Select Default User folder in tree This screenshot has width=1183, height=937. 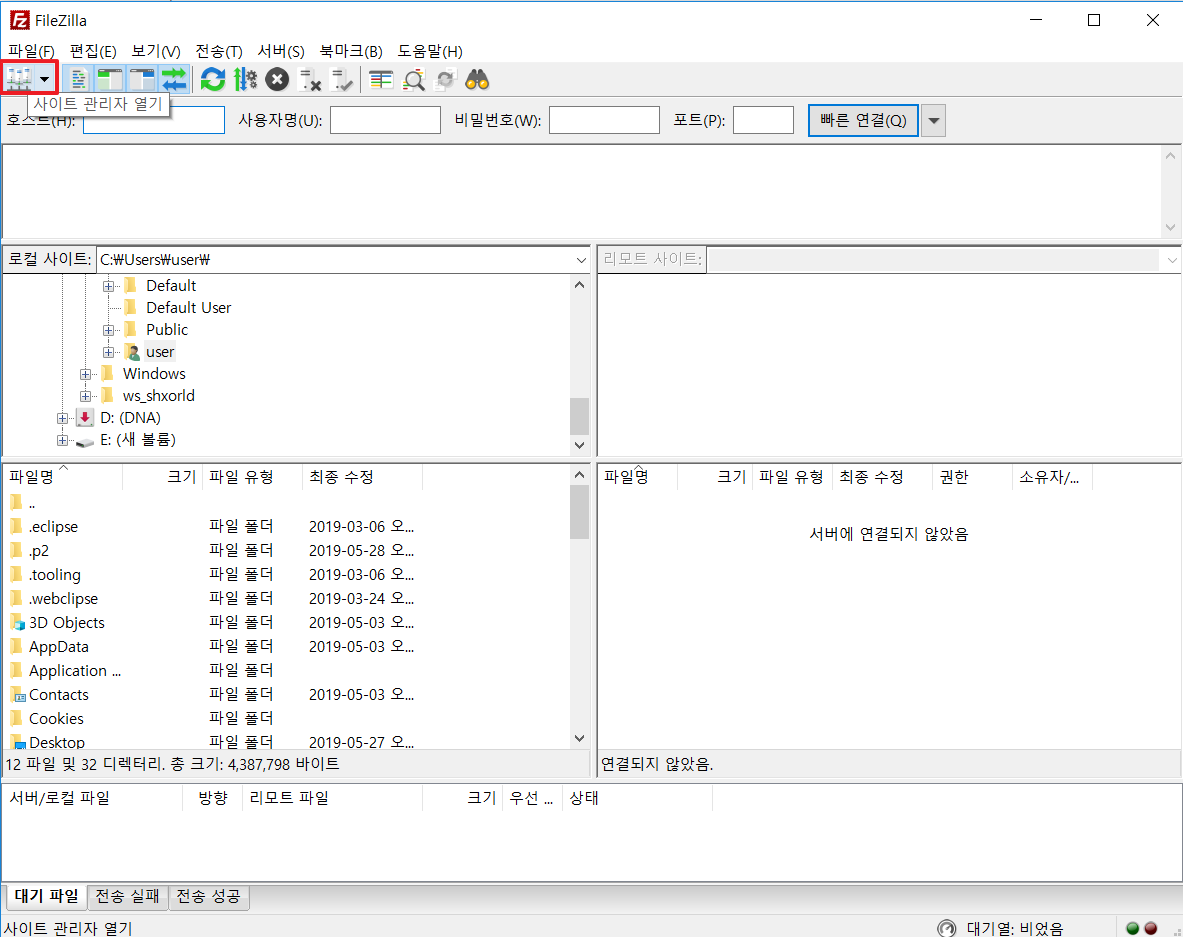pyautogui.click(x=189, y=308)
